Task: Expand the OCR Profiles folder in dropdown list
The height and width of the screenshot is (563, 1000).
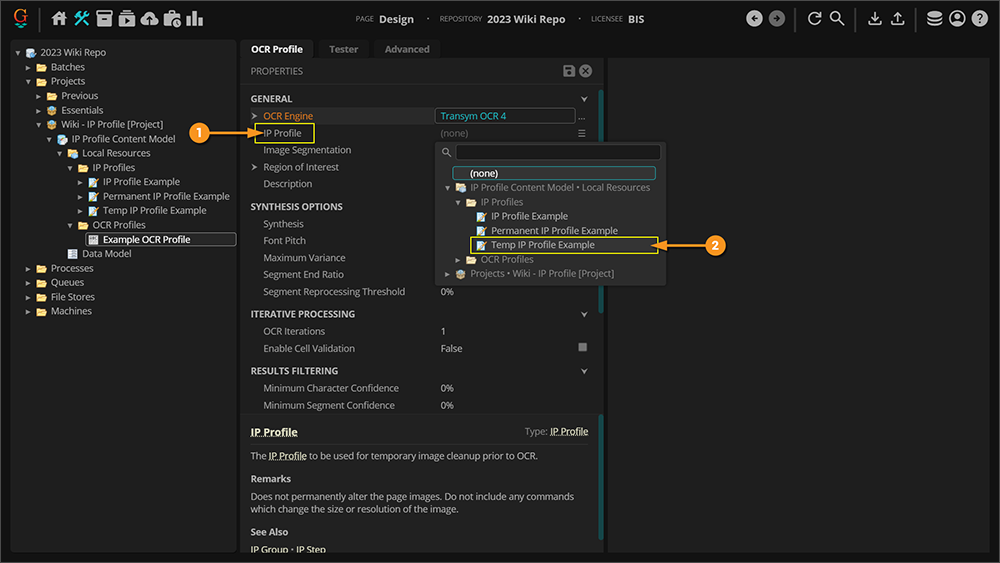Action: 458,260
